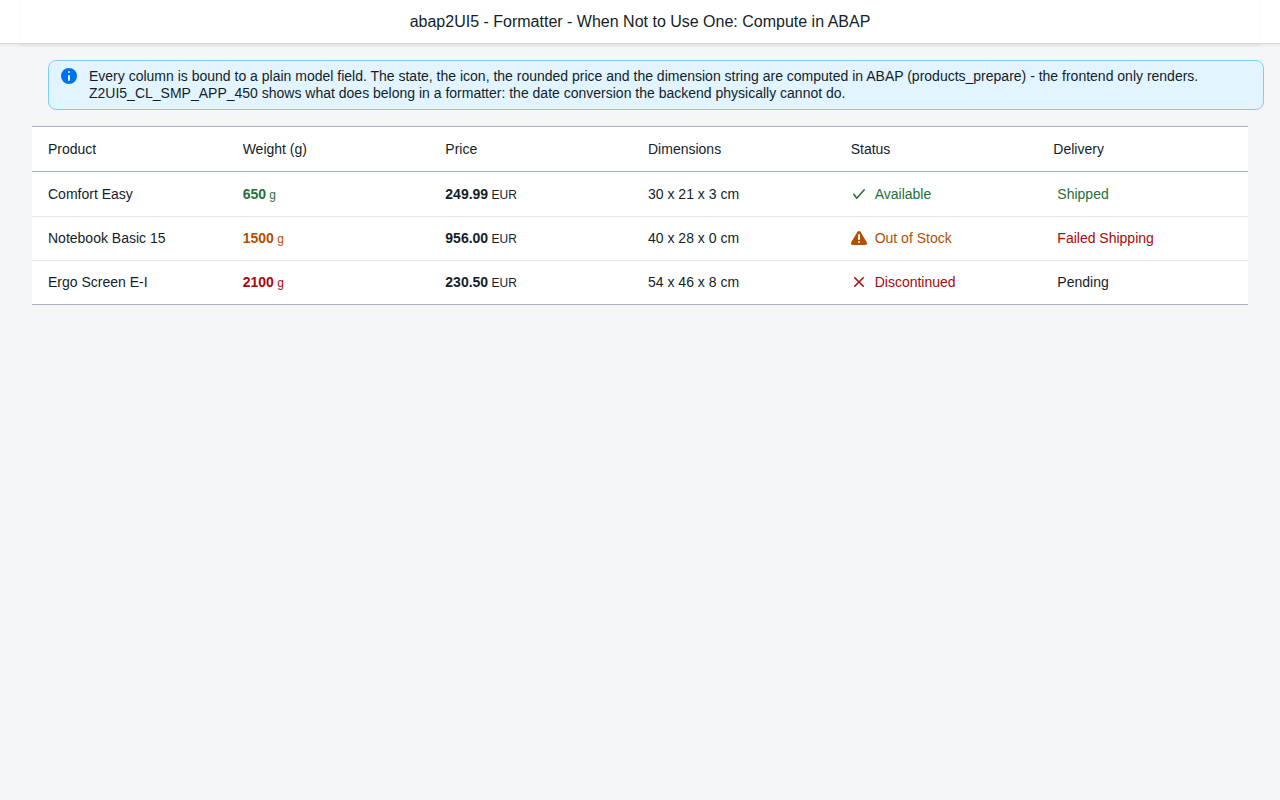Click the page title abap2UI5 - Formatter

tap(640, 21)
